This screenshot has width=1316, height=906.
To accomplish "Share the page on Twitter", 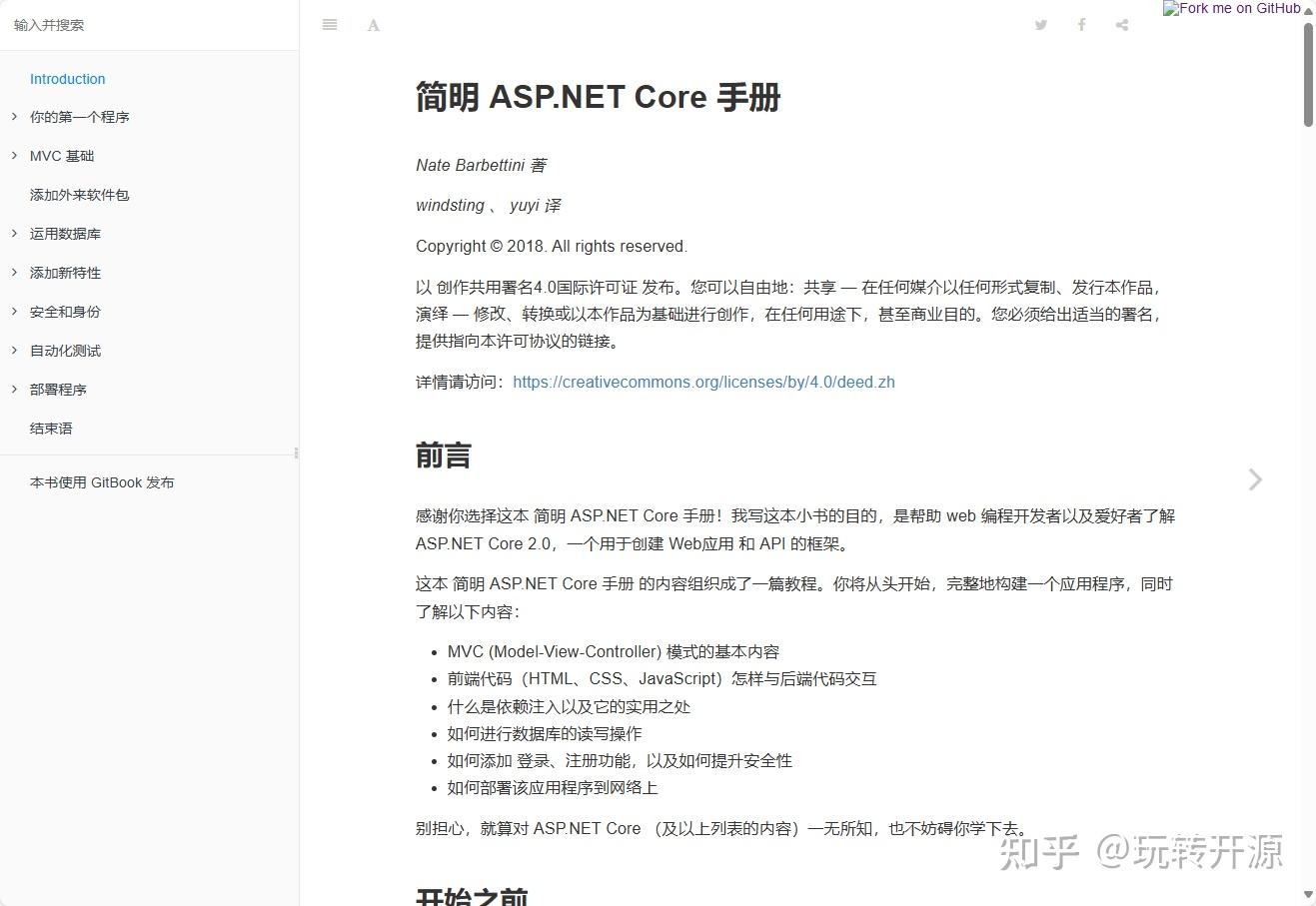I will click(x=1041, y=25).
